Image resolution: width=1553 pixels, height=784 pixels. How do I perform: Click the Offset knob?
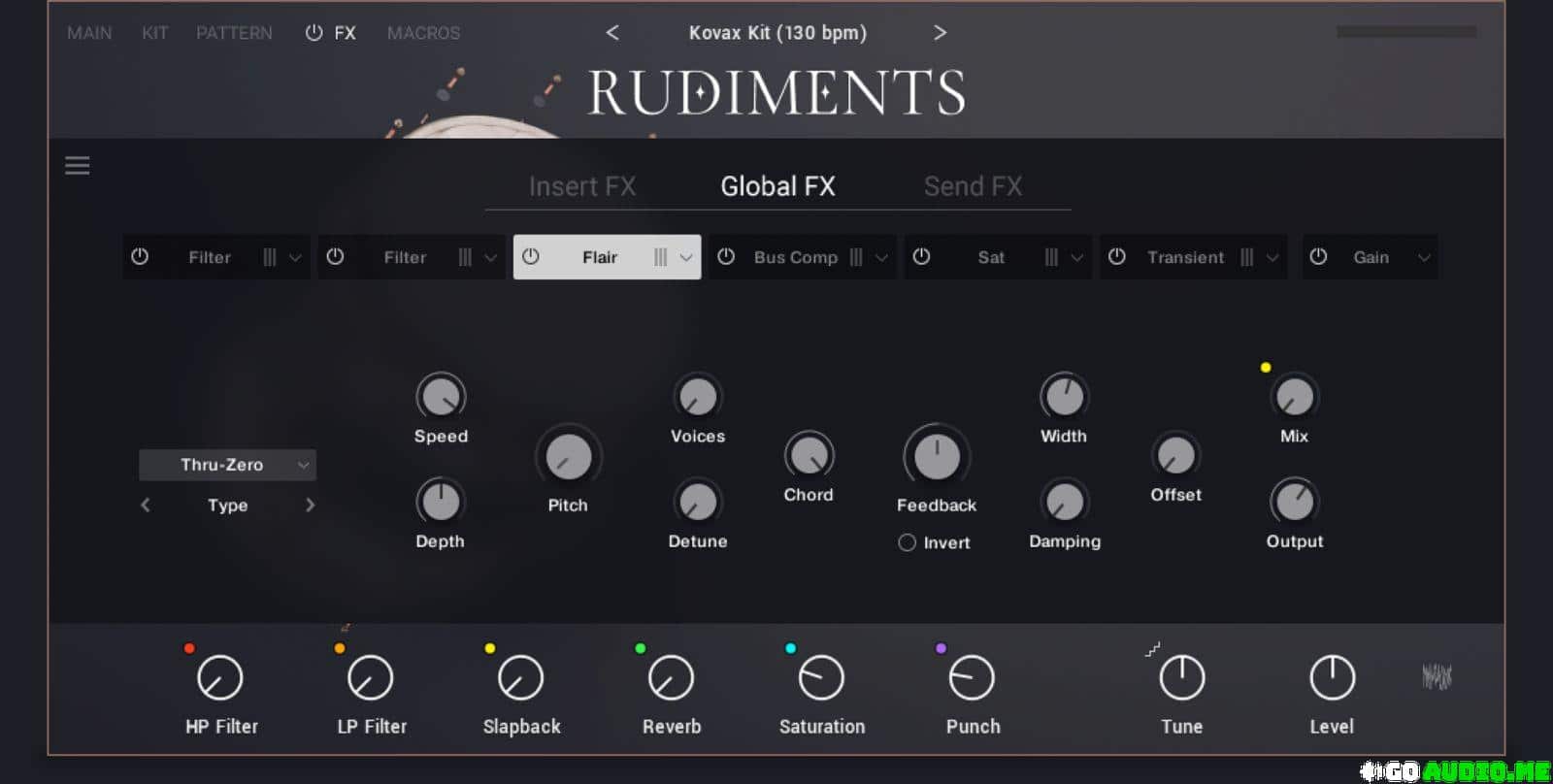pyautogui.click(x=1175, y=455)
